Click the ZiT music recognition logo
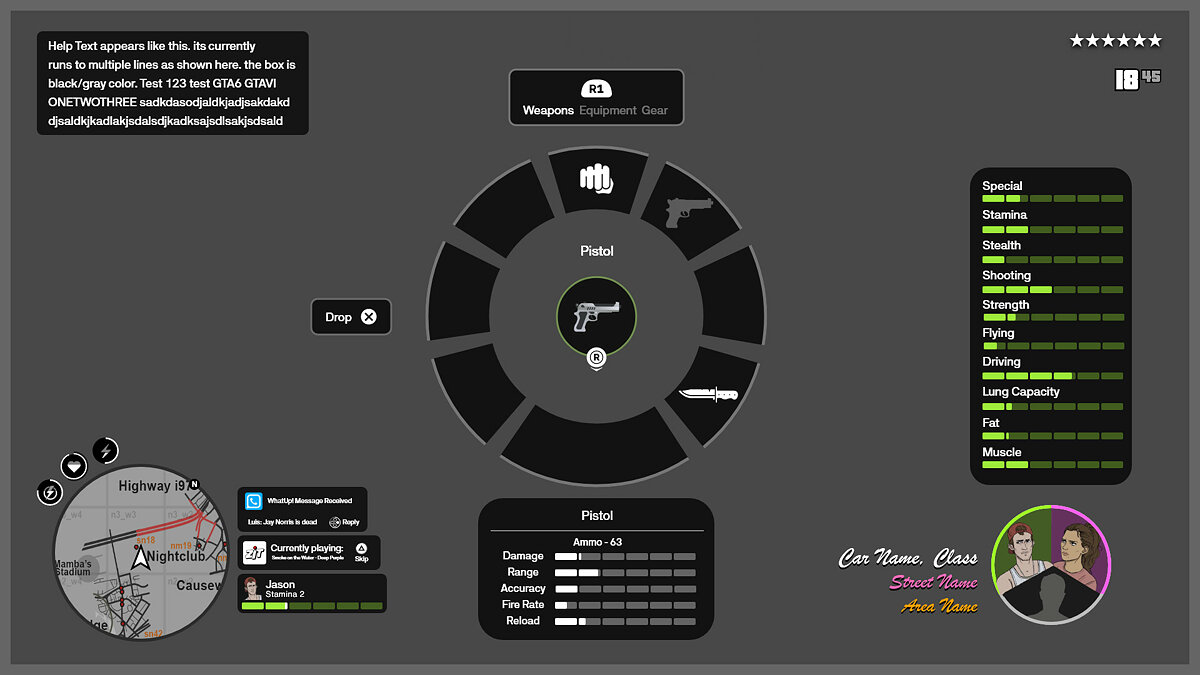The image size is (1200, 675). [254, 552]
